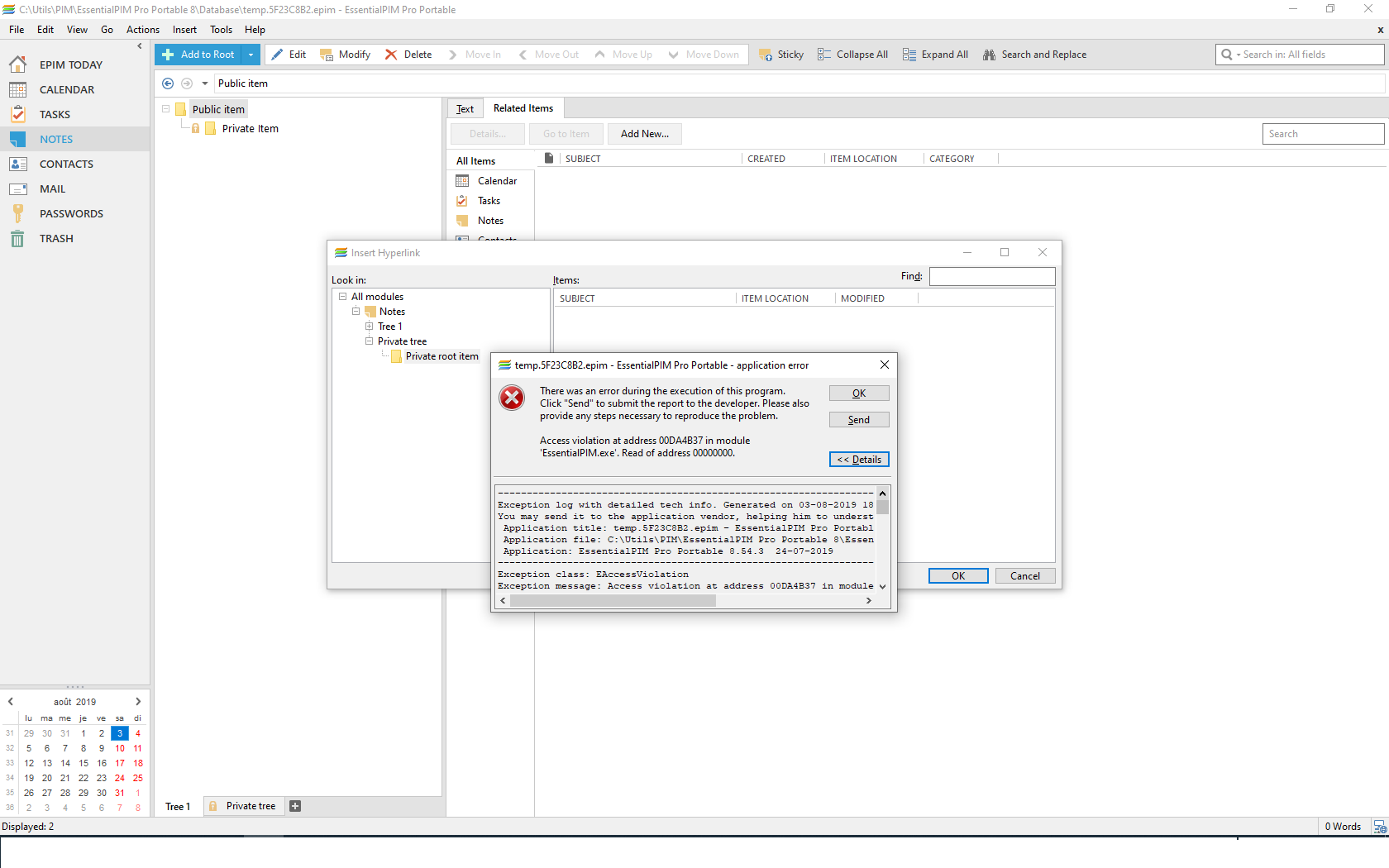Click Delete red X toolbar button
The height and width of the screenshot is (868, 1389).
(x=408, y=55)
